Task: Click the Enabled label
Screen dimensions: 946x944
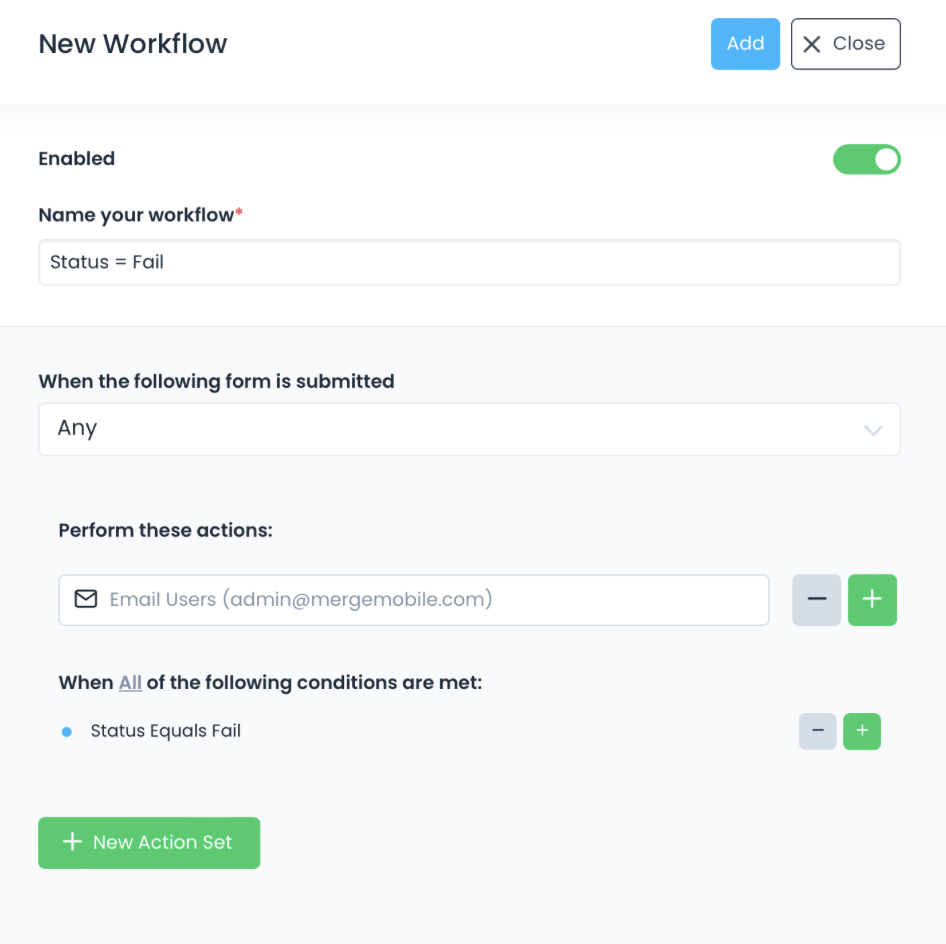Action: pos(77,158)
